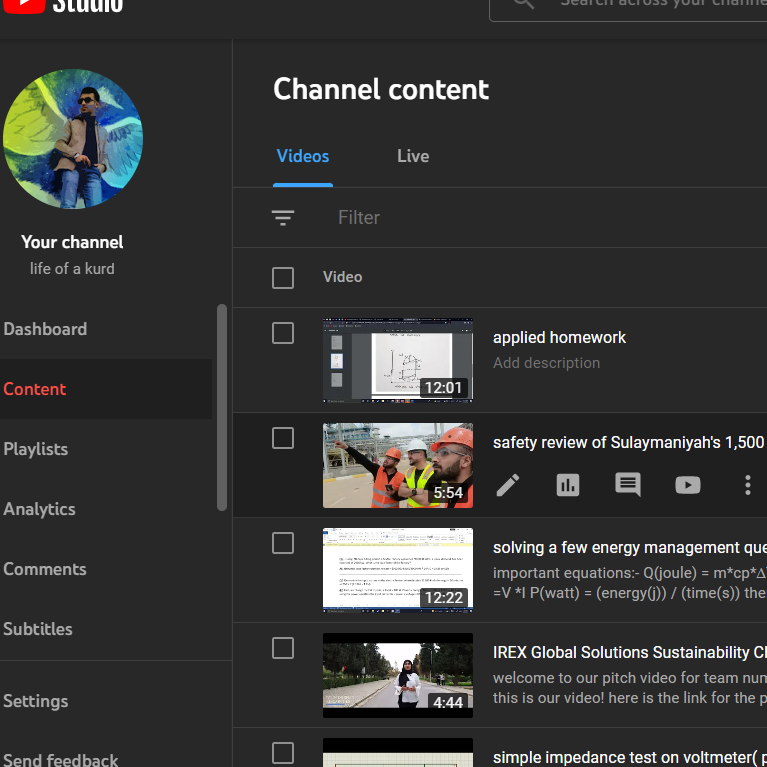Open edit details pencil for safety review video
This screenshot has width=767, height=767.
(x=508, y=485)
